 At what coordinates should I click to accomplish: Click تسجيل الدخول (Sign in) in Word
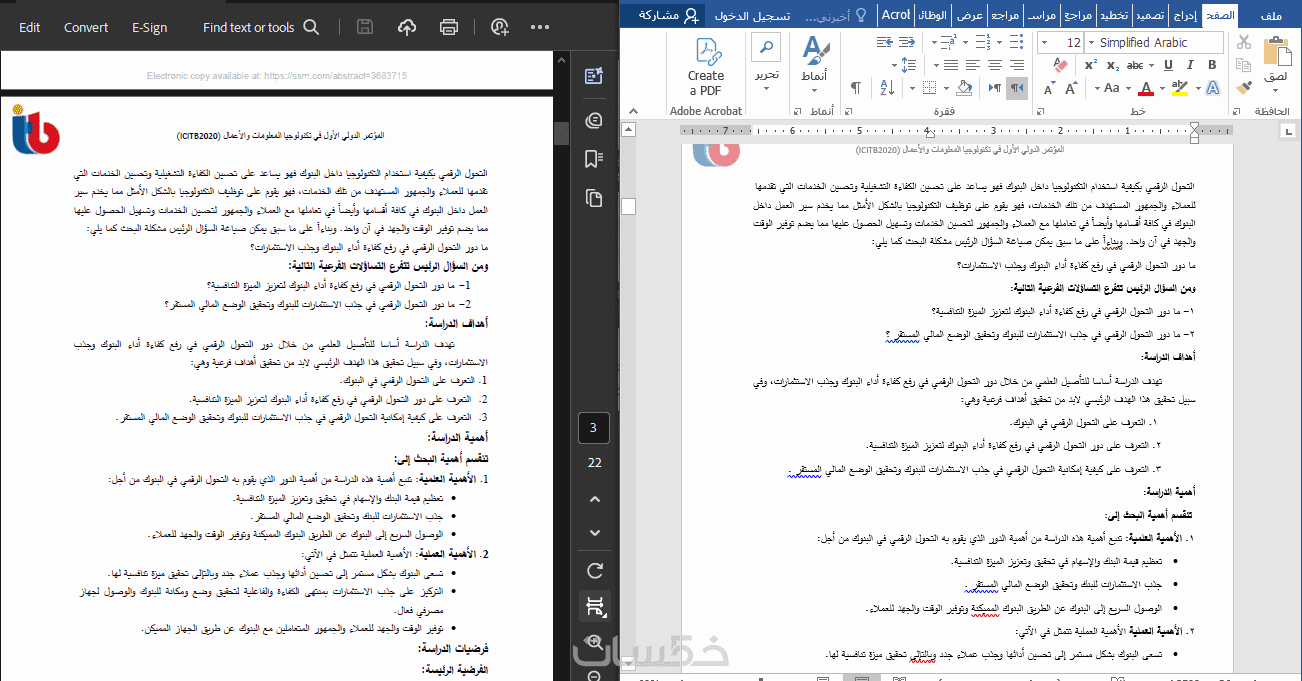[752, 15]
